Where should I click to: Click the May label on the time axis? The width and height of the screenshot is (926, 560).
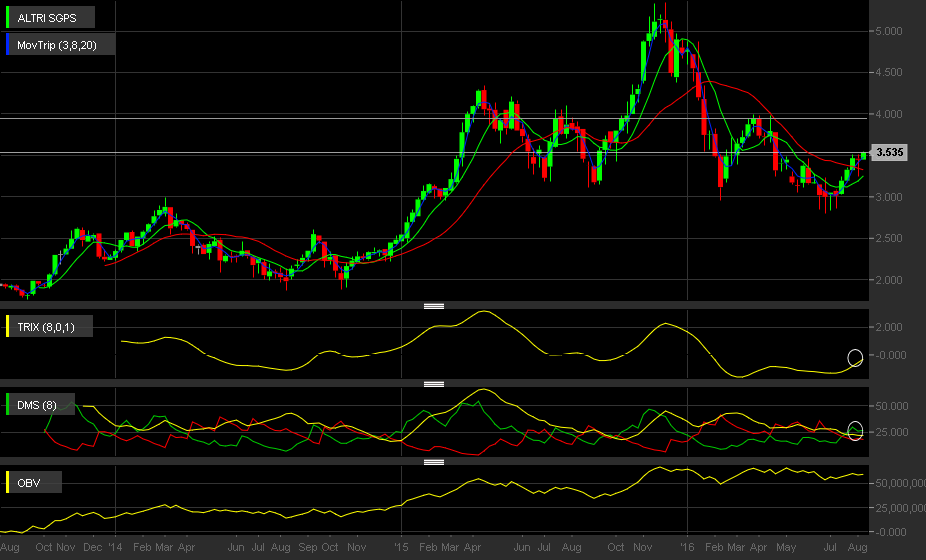(x=786, y=547)
